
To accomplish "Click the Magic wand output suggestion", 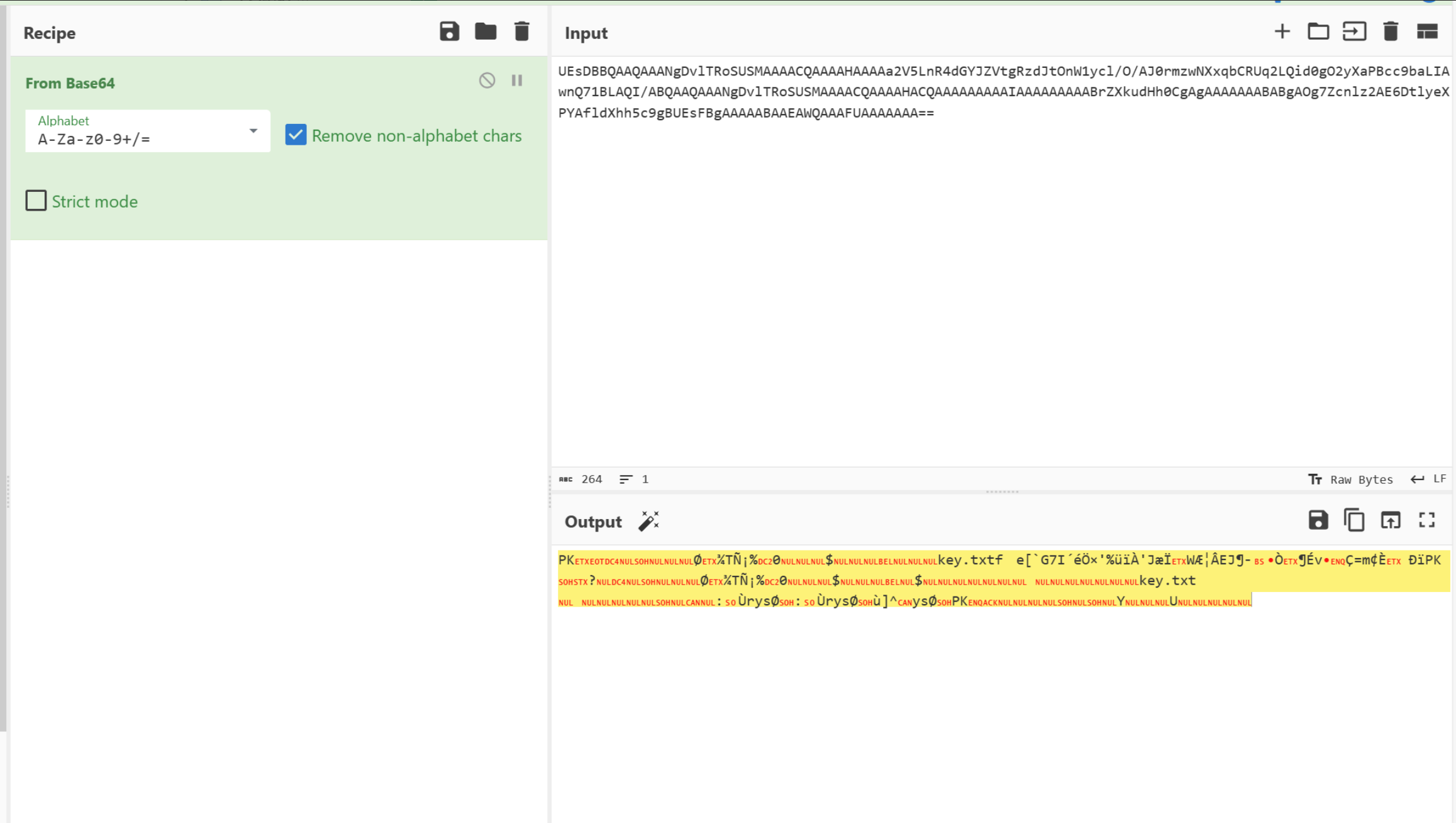I will 648,521.
